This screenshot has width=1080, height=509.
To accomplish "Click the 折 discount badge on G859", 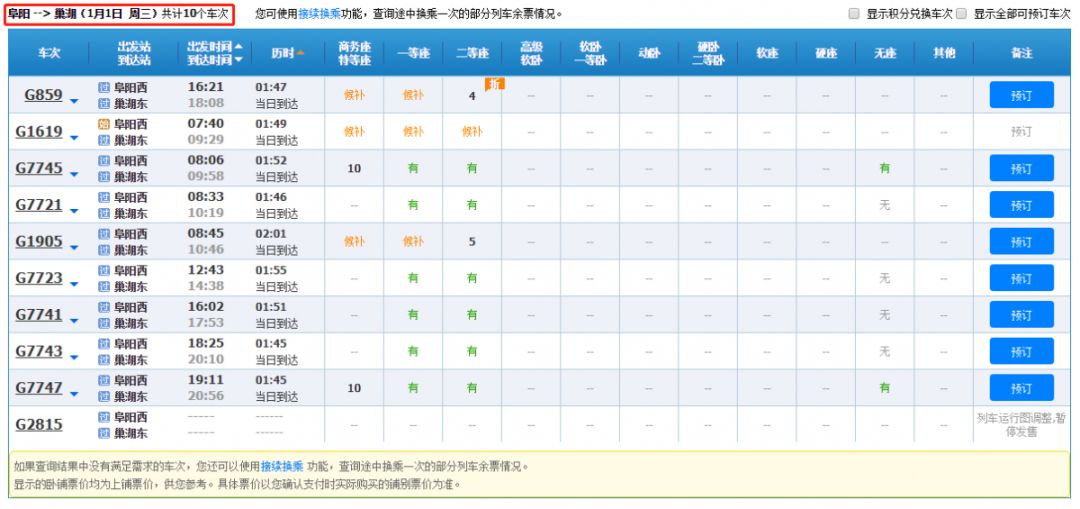I will click(x=495, y=83).
